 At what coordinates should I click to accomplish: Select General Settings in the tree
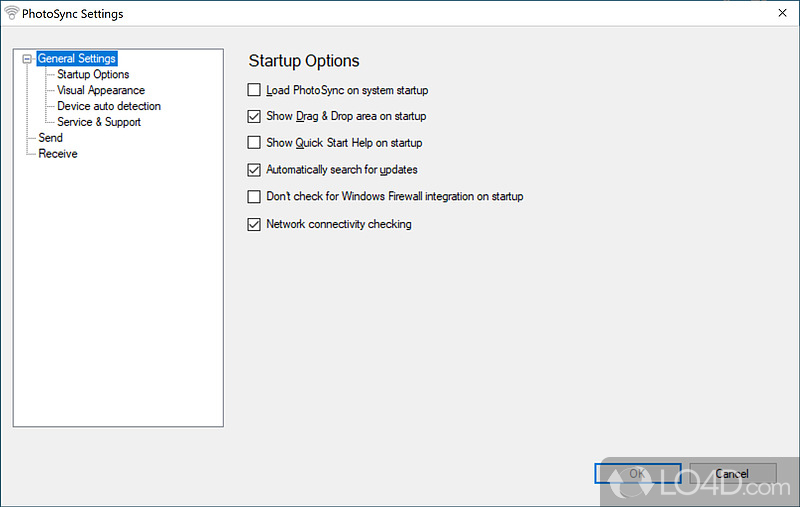click(77, 59)
